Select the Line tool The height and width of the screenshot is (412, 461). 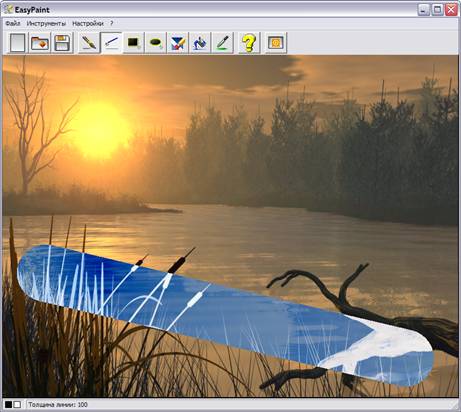(x=111, y=43)
